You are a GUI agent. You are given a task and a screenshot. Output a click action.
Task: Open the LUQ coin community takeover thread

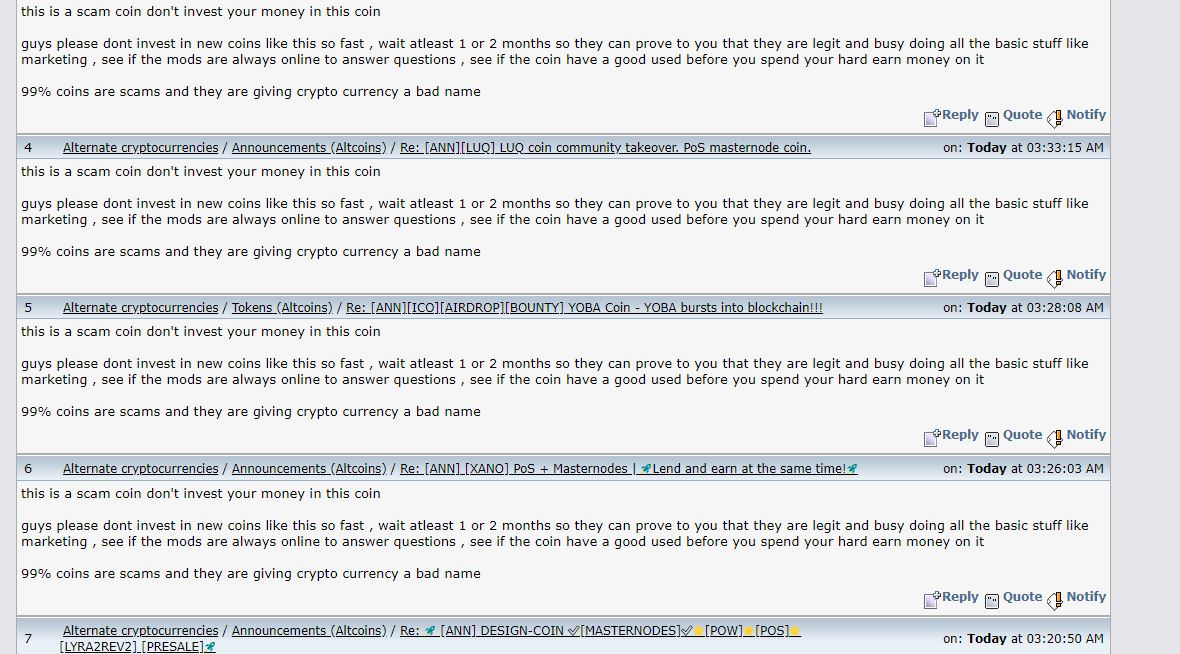point(605,148)
